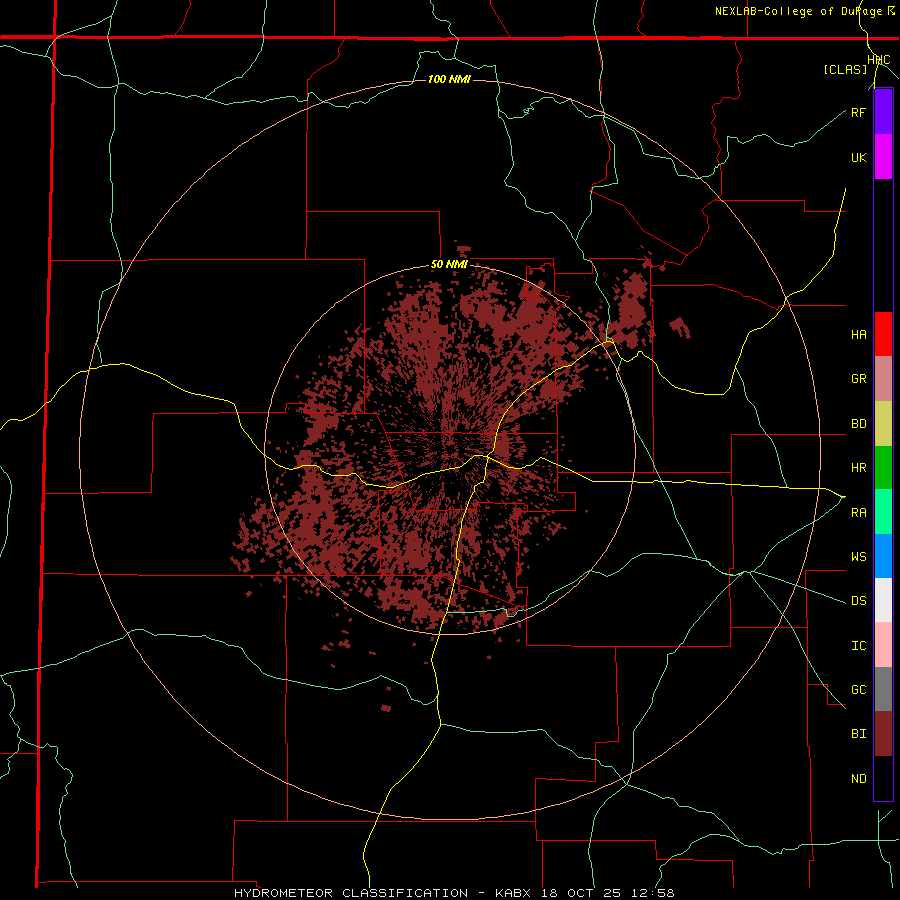
Task: Choose the blue WS legend swatch
Action: tap(883, 556)
